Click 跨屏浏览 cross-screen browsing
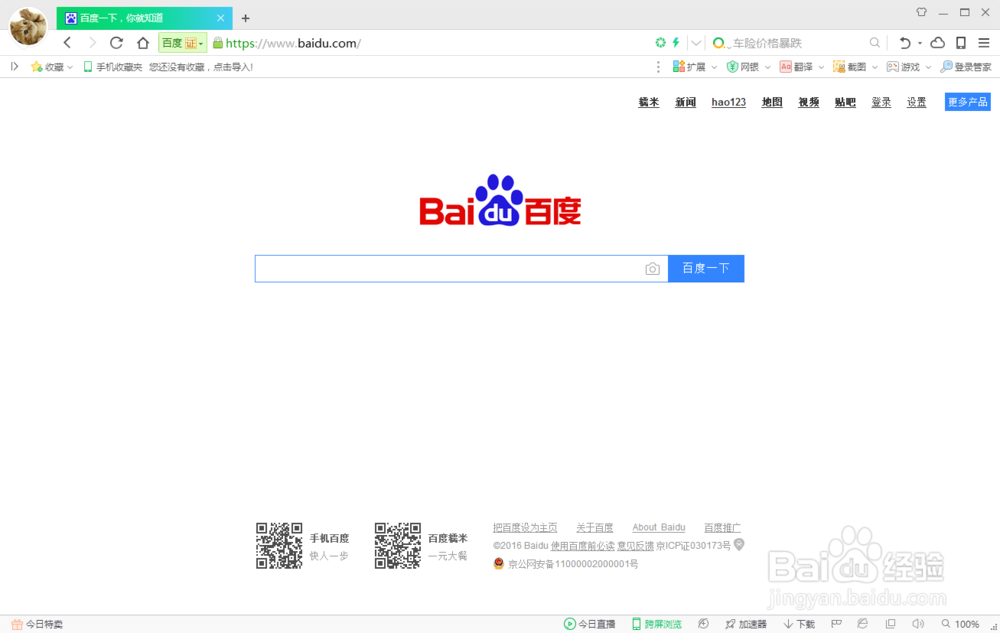Viewport: 1000px width, 633px height. pyautogui.click(x=657, y=624)
